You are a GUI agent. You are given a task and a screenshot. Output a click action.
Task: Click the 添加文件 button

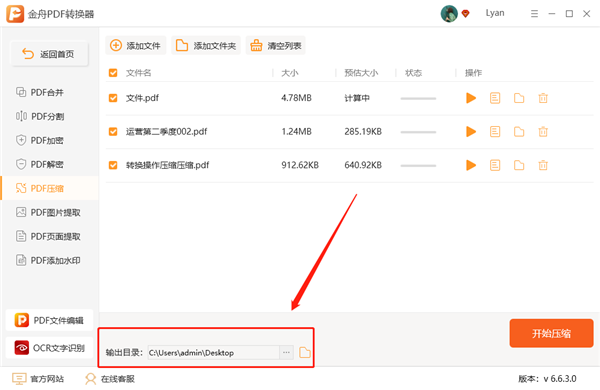(x=135, y=46)
